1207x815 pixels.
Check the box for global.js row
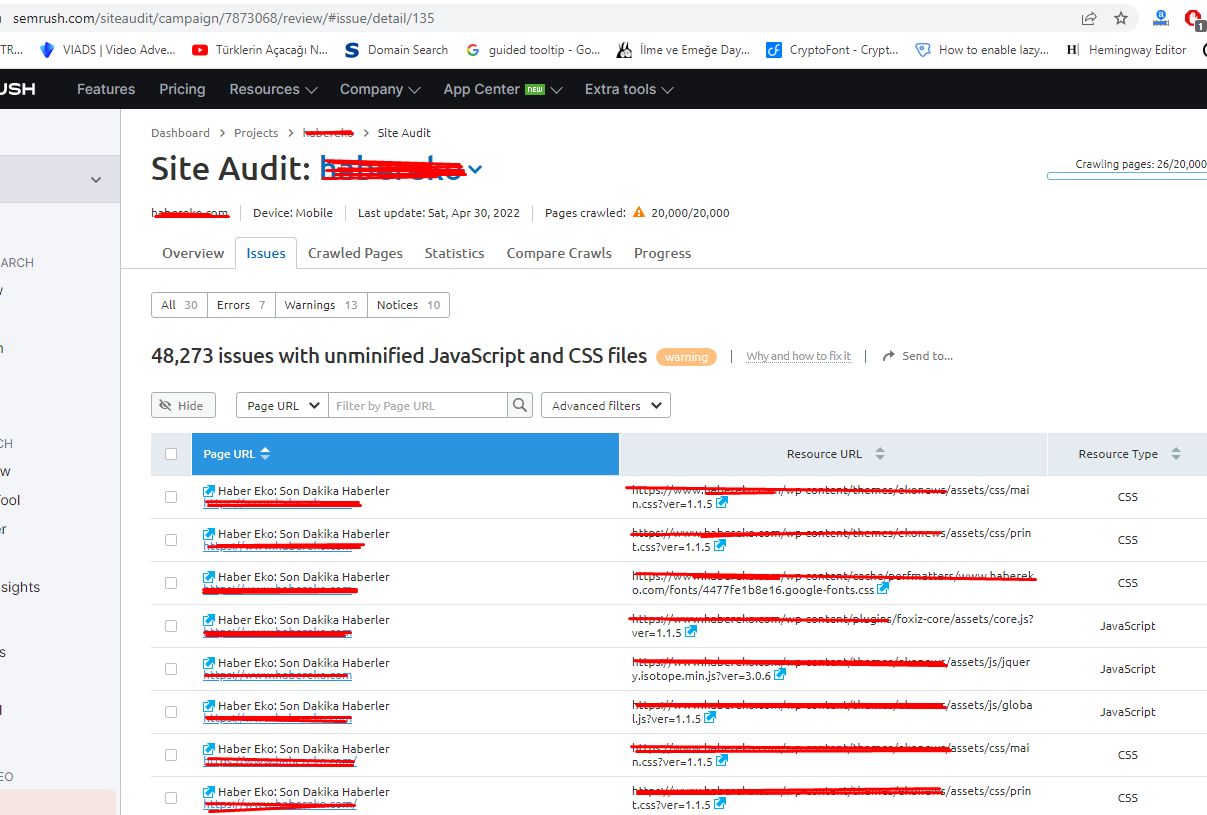[171, 712]
